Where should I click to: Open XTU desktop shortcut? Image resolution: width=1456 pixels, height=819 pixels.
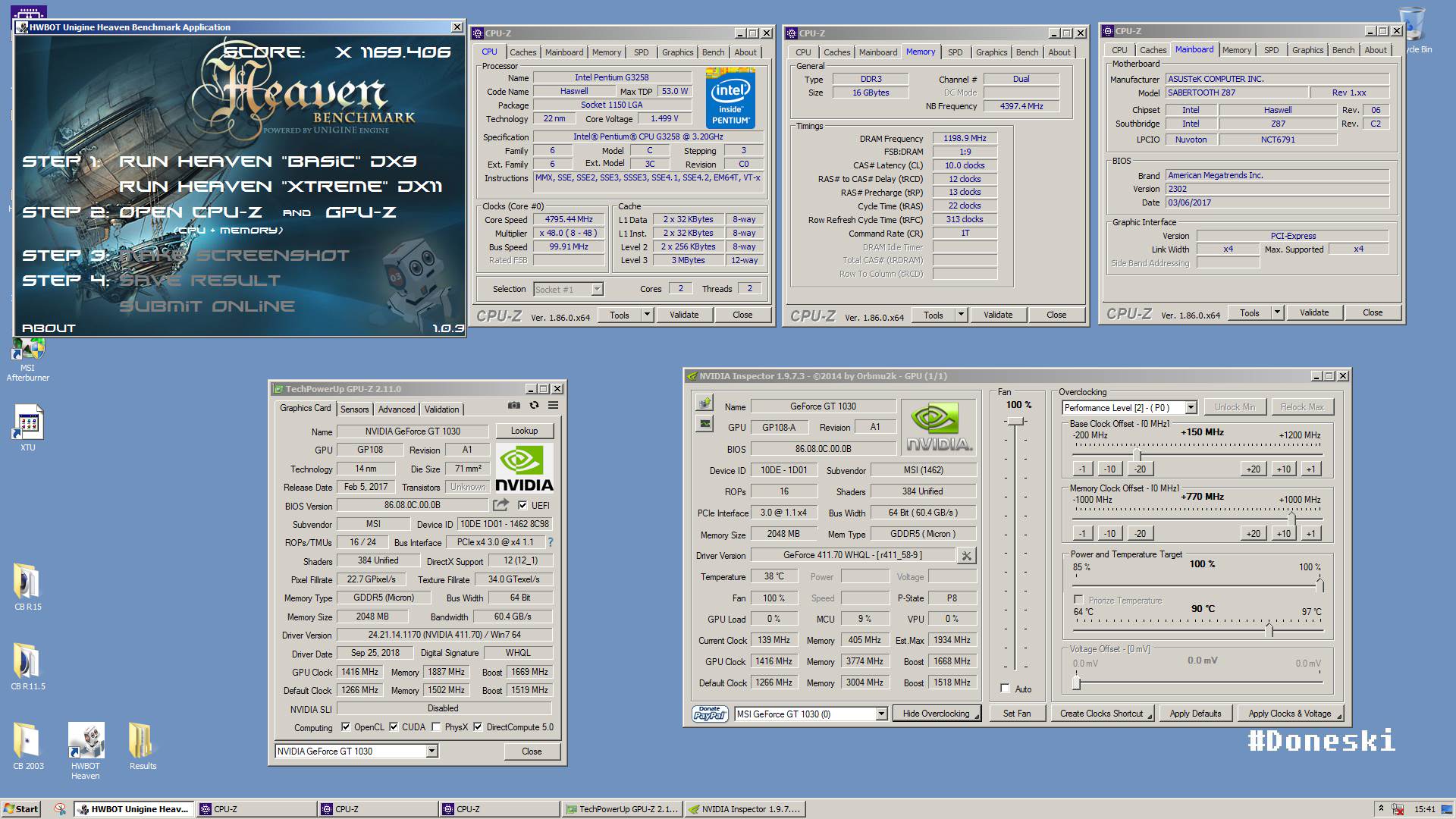28,428
